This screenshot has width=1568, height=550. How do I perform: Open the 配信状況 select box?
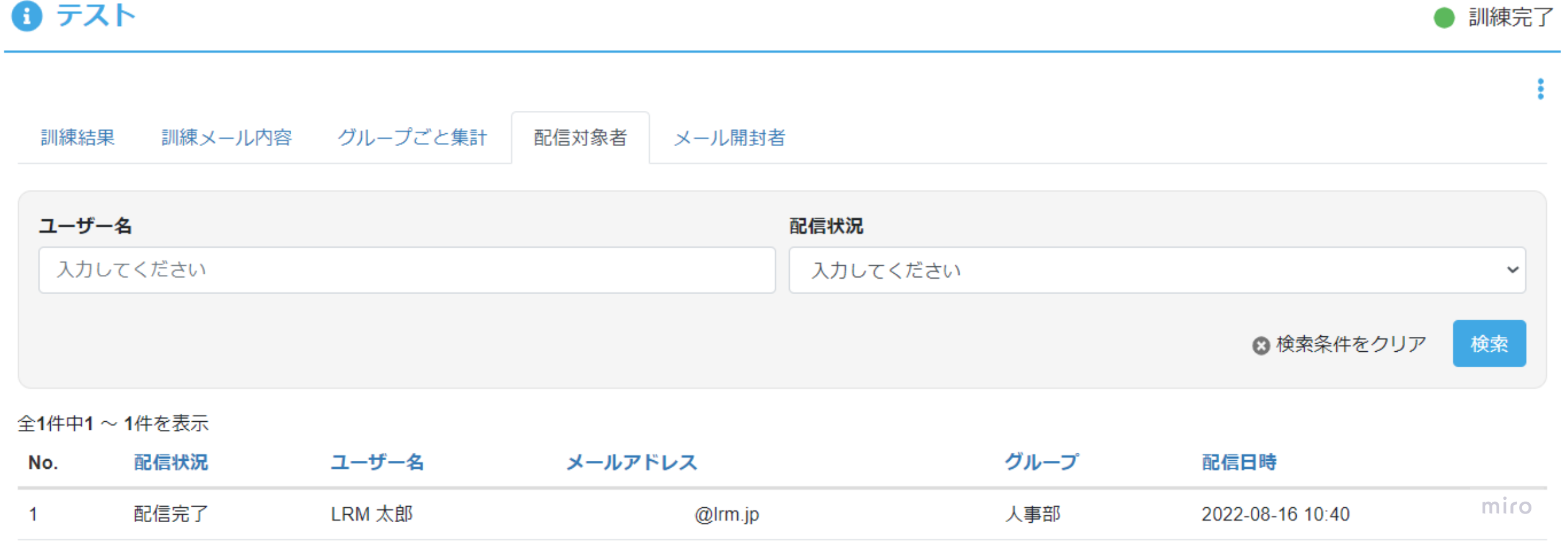1157,270
